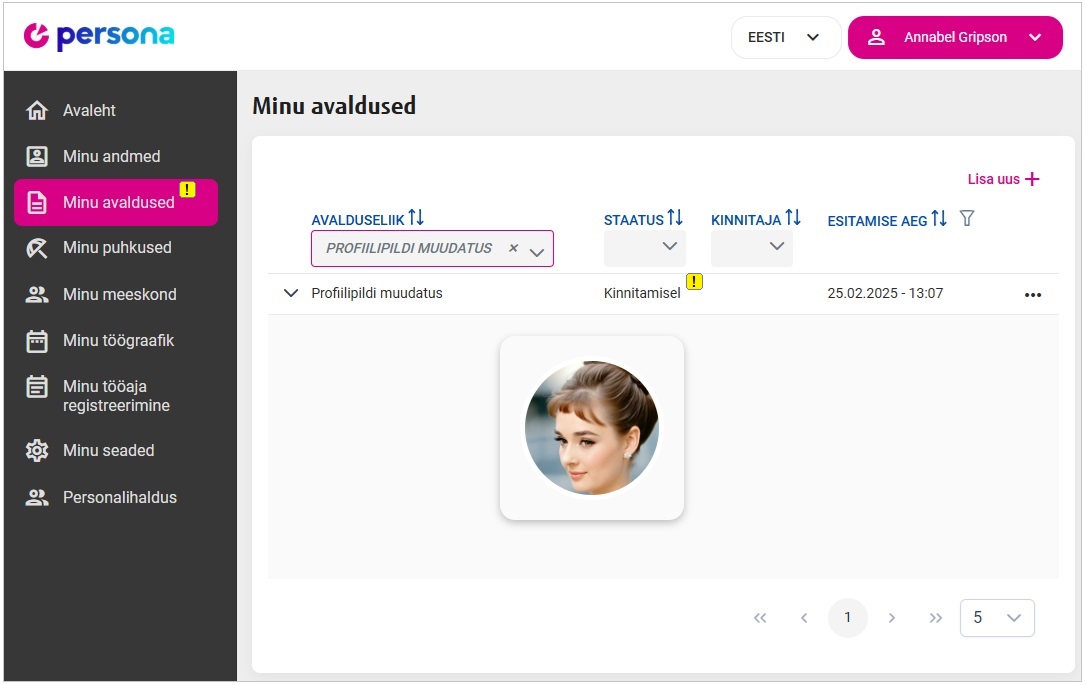The image size is (1086, 685).
Task: Open Minu seaded settings page
Action: coord(109,450)
